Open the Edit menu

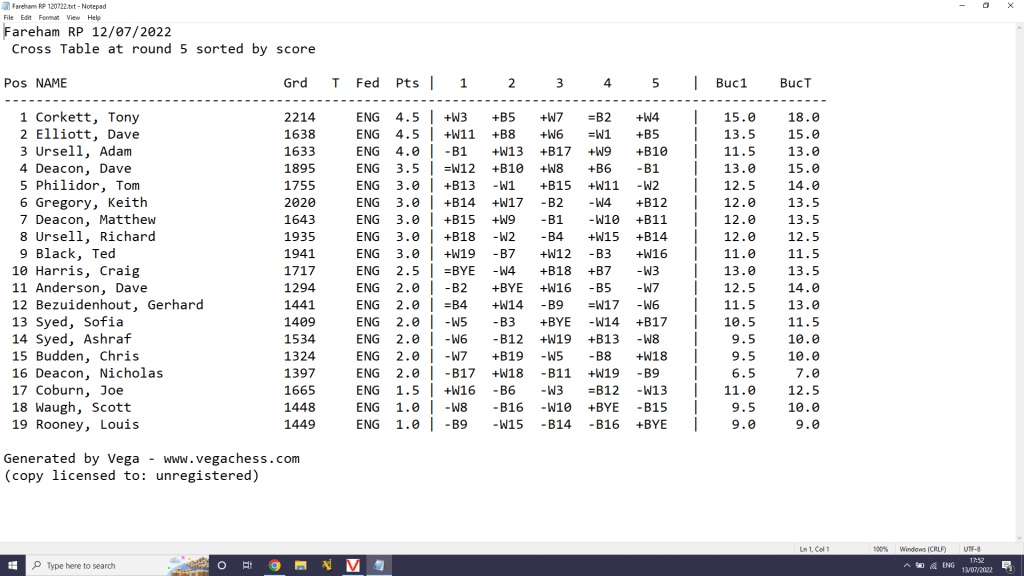26,17
